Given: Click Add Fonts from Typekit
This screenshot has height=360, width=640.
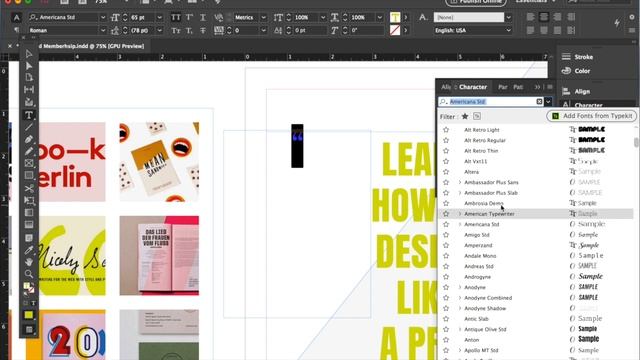Looking at the screenshot, I should (x=592, y=116).
